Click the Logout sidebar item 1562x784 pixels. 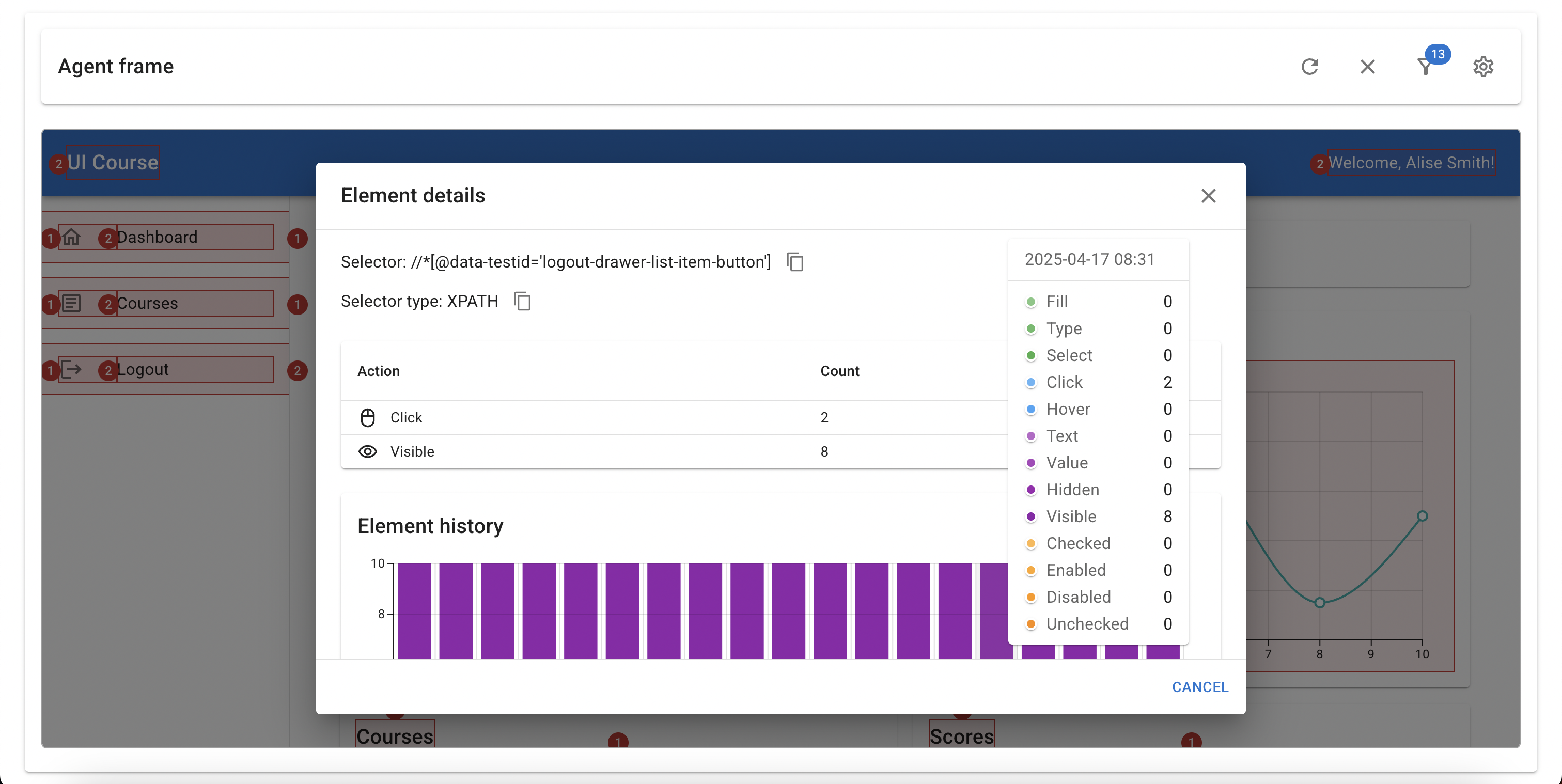[143, 369]
